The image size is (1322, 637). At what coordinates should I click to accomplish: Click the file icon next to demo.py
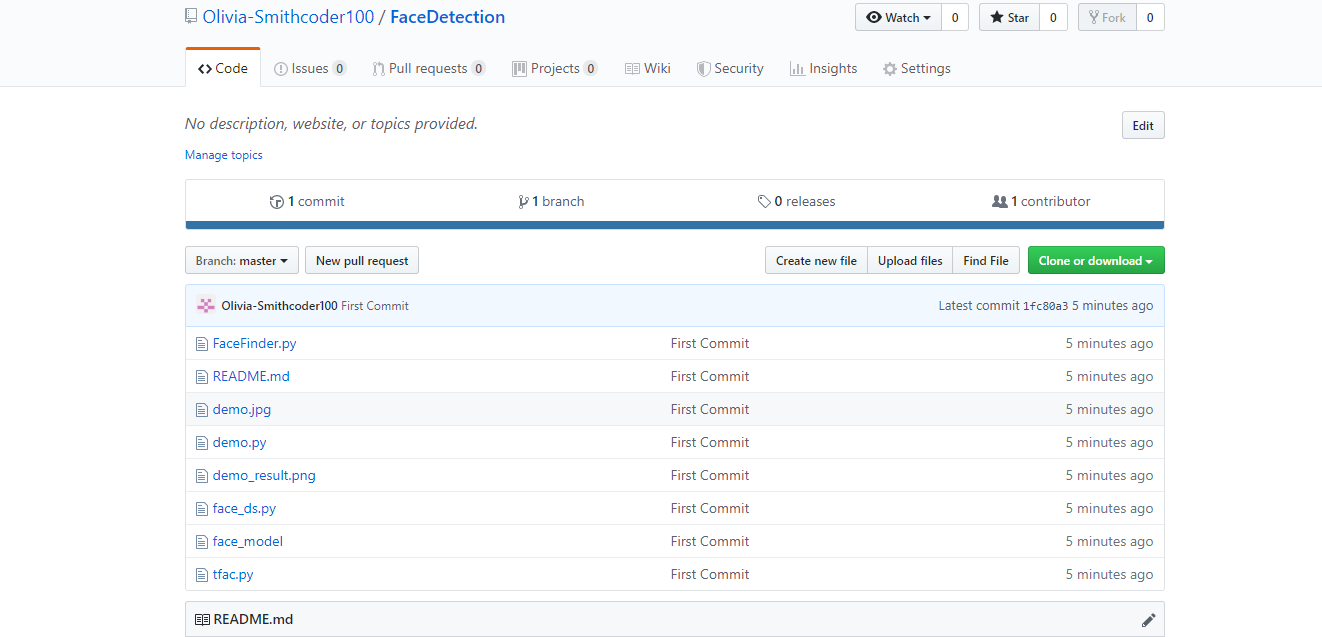tap(202, 442)
